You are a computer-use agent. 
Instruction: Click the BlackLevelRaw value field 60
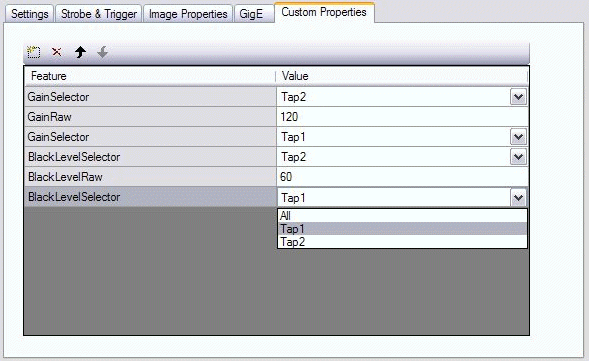coord(402,177)
